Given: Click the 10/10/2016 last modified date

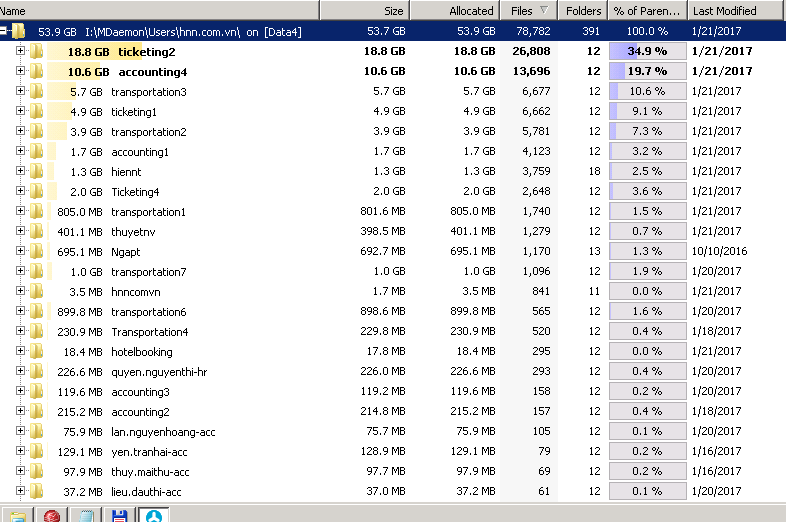Looking at the screenshot, I should coord(719,251).
